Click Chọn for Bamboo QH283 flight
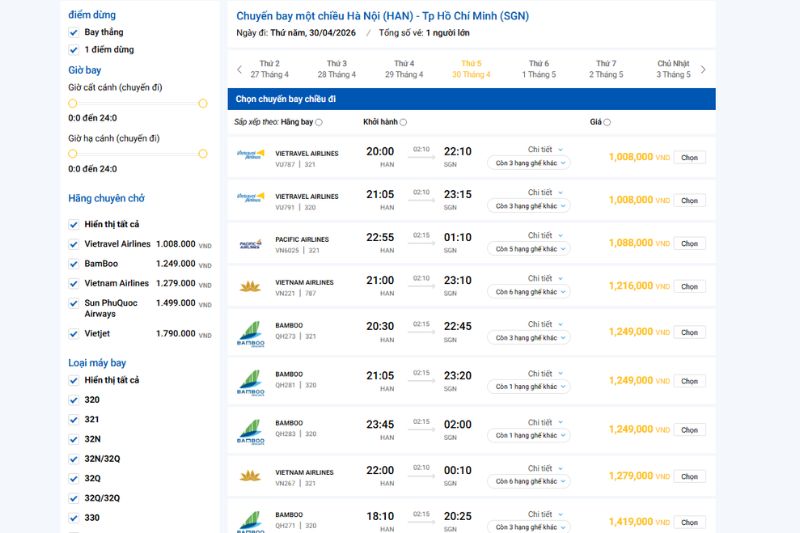Screen dimensions: 800x533 click(689, 430)
